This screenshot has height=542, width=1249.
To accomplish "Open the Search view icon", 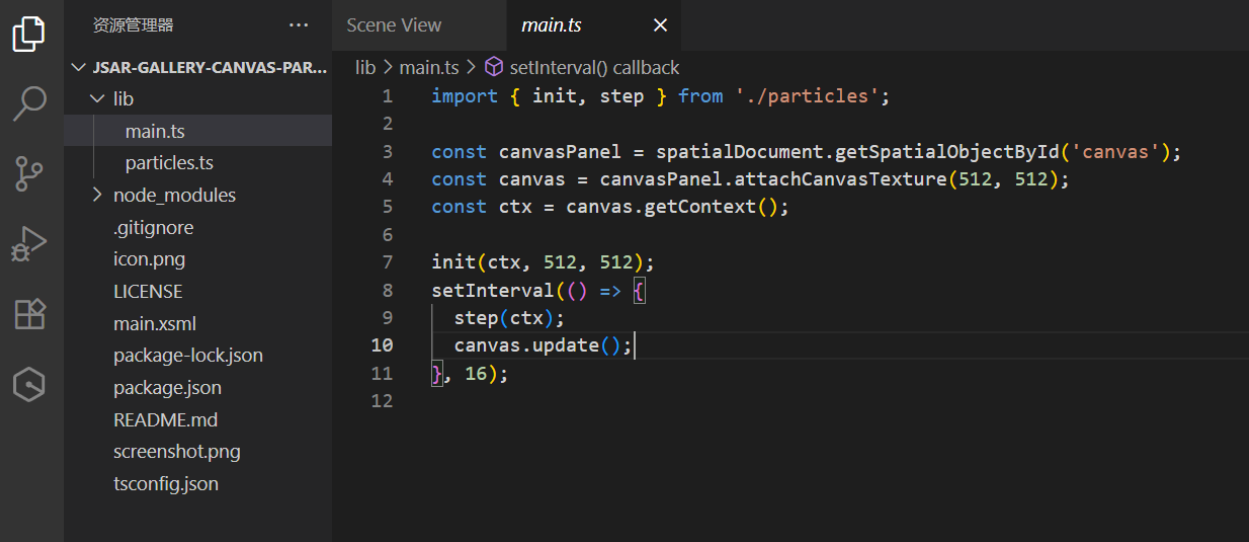I will click(29, 103).
